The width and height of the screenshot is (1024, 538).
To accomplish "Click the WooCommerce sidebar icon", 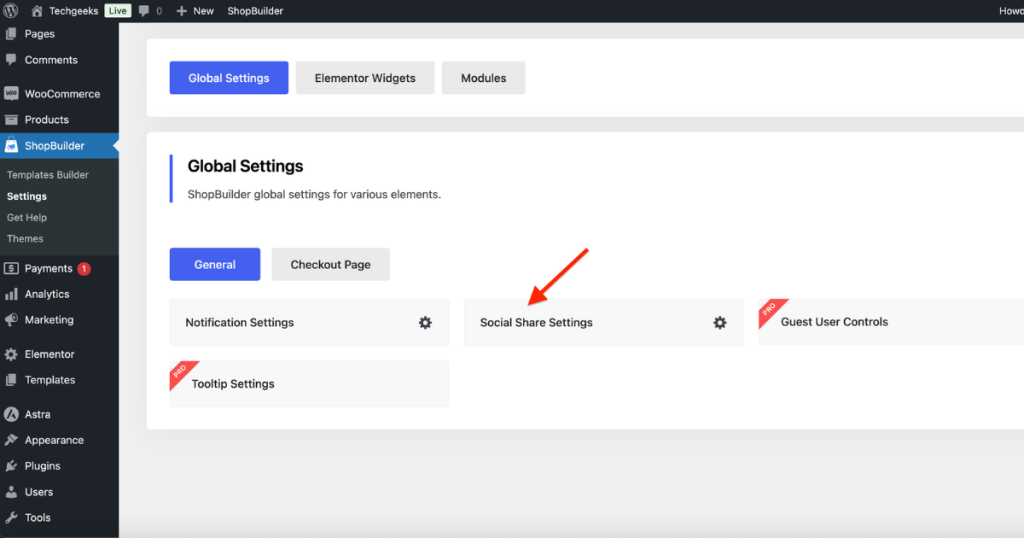I will pos(11,93).
